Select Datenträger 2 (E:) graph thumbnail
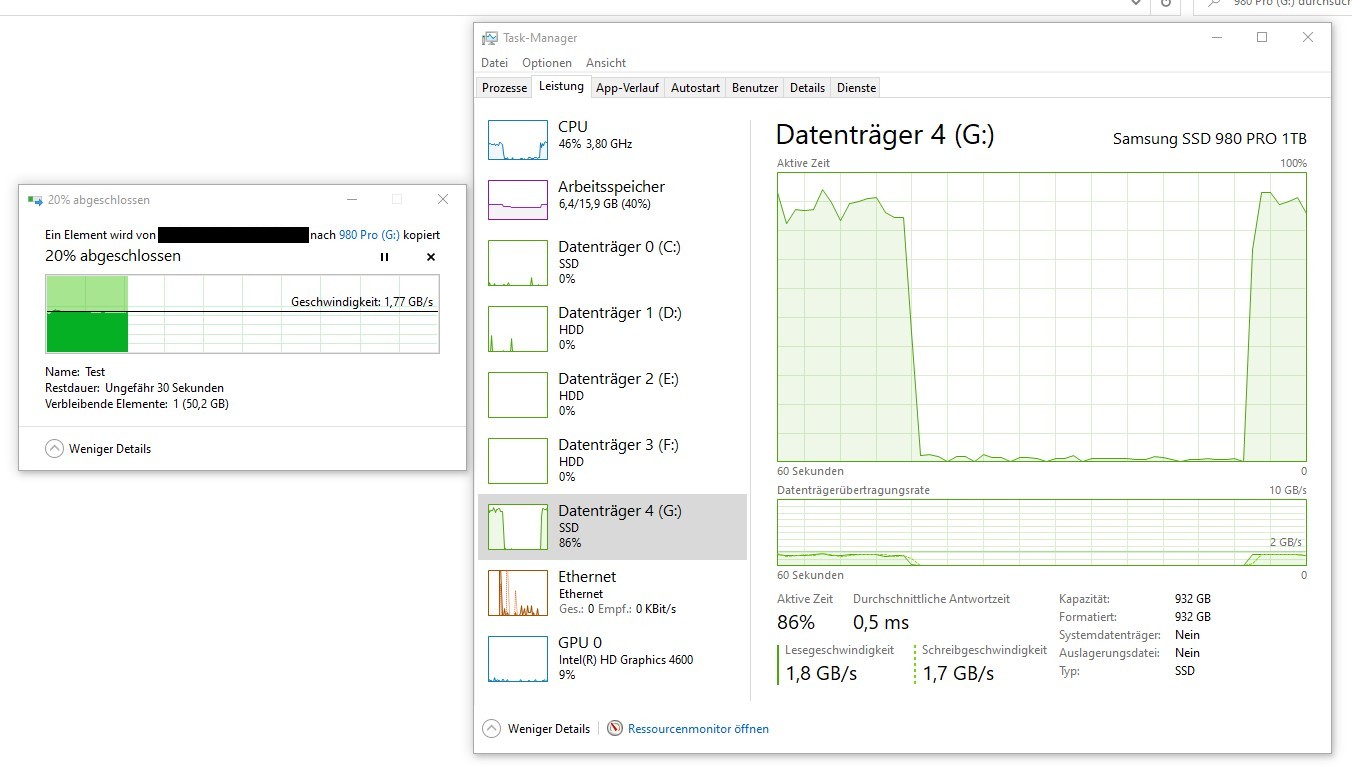 517,395
